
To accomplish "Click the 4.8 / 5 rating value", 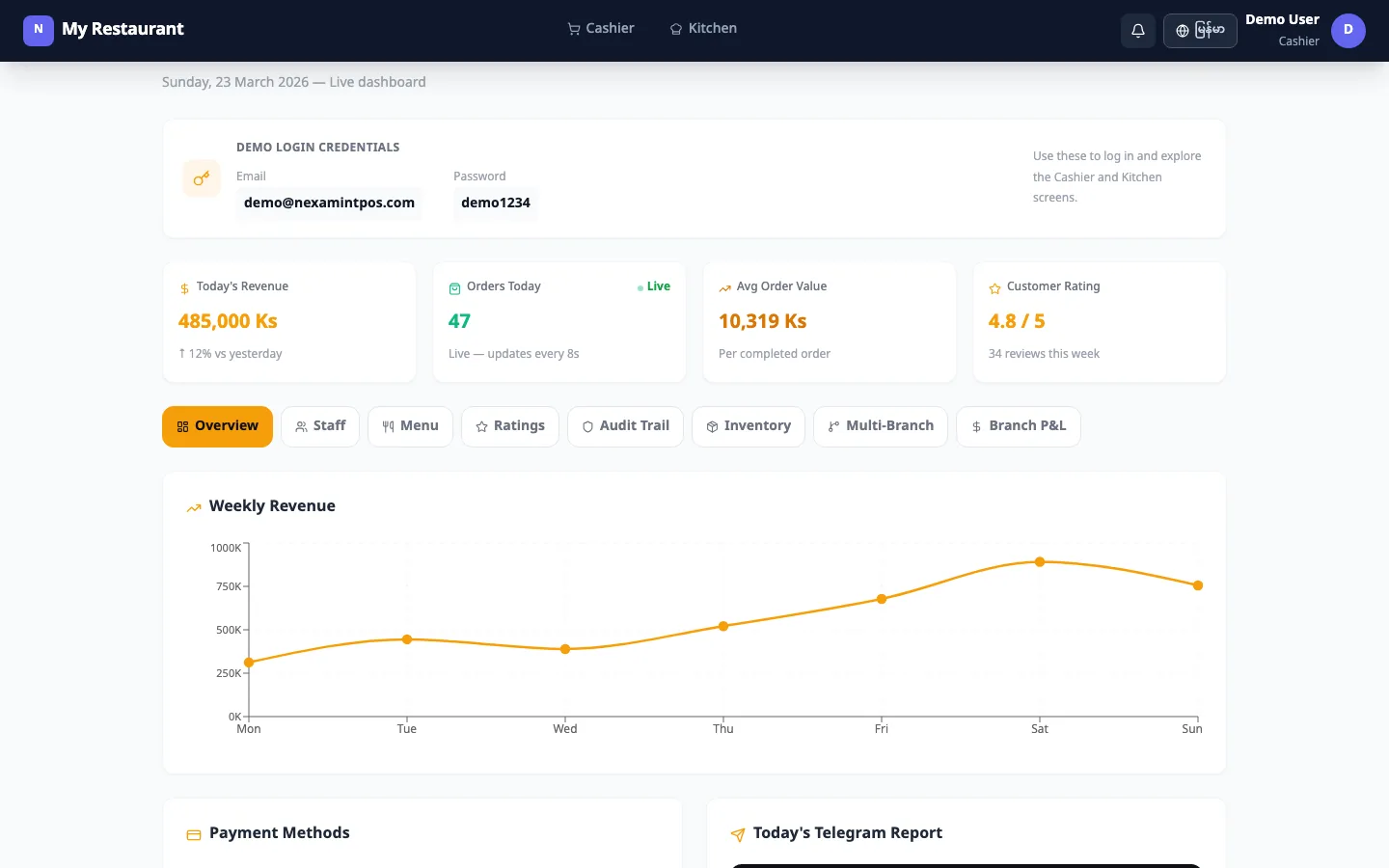I will (1017, 321).
